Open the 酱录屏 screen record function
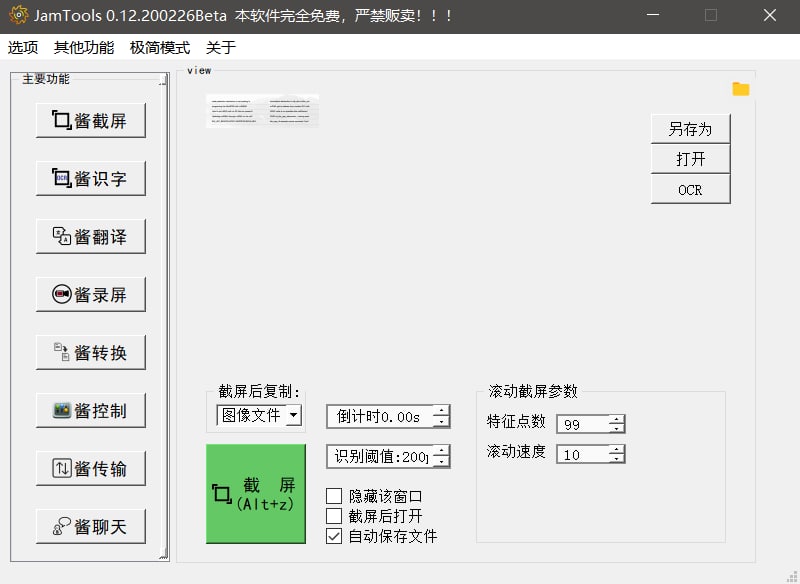 tap(91, 294)
